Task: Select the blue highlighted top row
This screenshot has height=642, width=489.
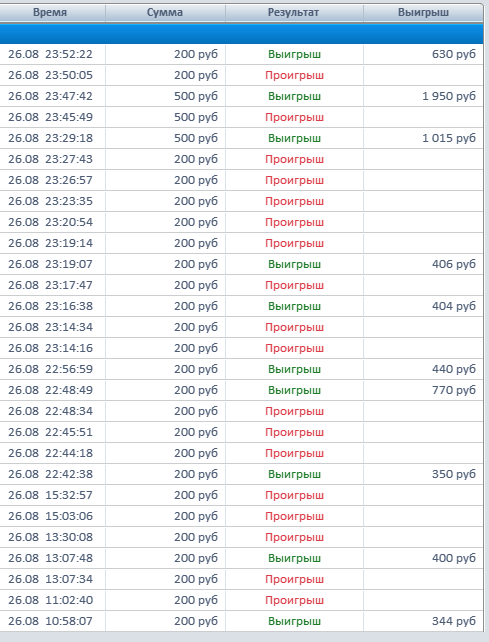Action: click(x=242, y=34)
